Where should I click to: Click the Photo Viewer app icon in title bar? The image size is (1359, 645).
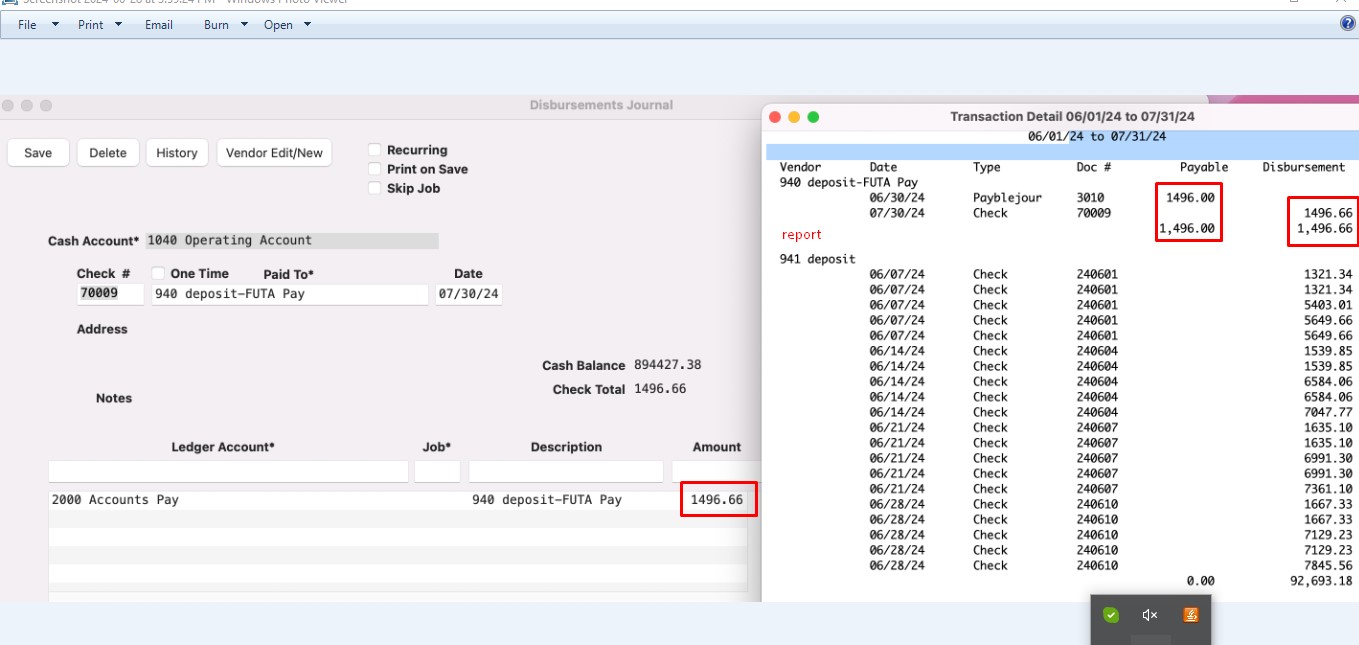8,3
